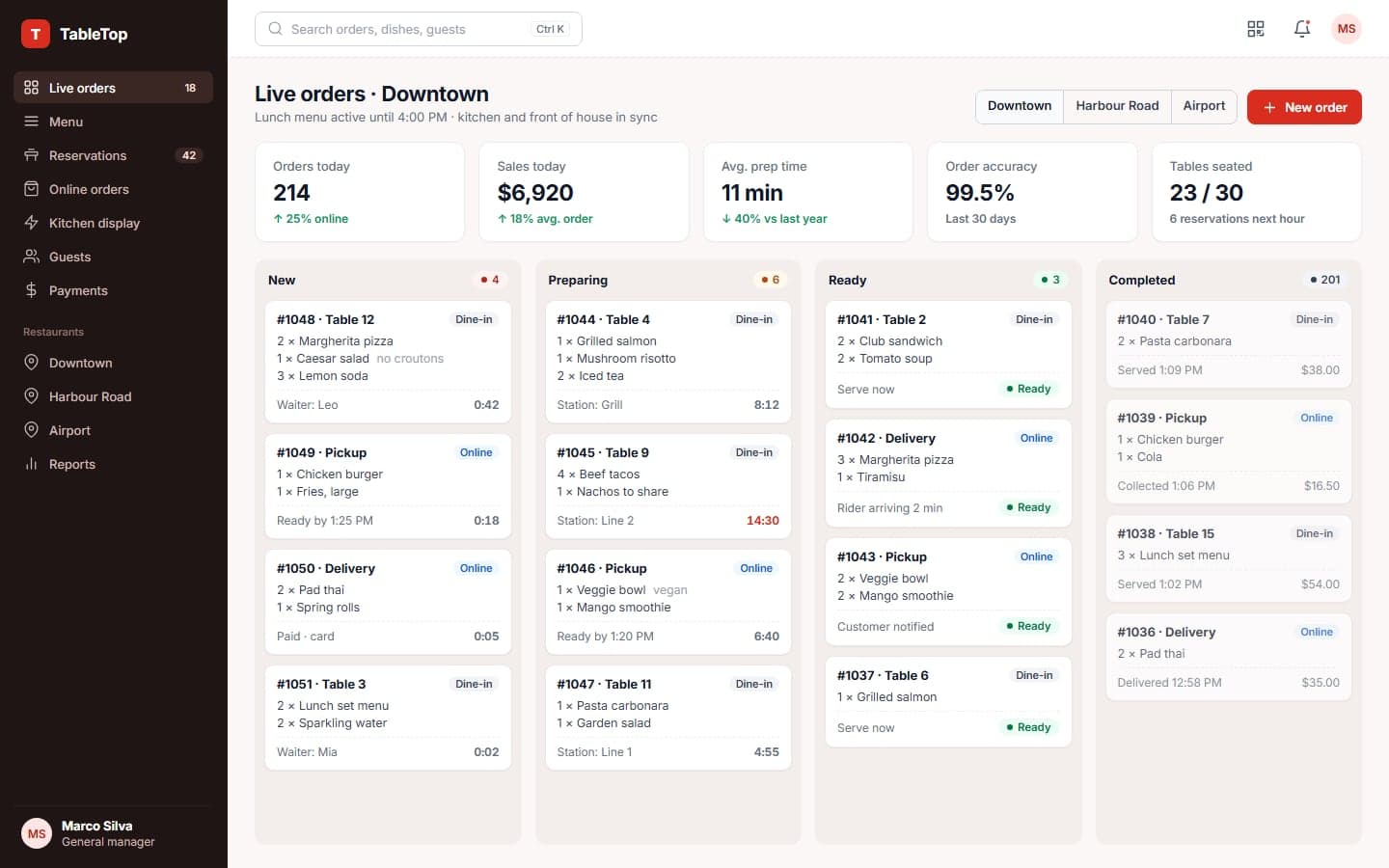Open the notifications bell icon
This screenshot has width=1389, height=868.
[x=1302, y=29]
